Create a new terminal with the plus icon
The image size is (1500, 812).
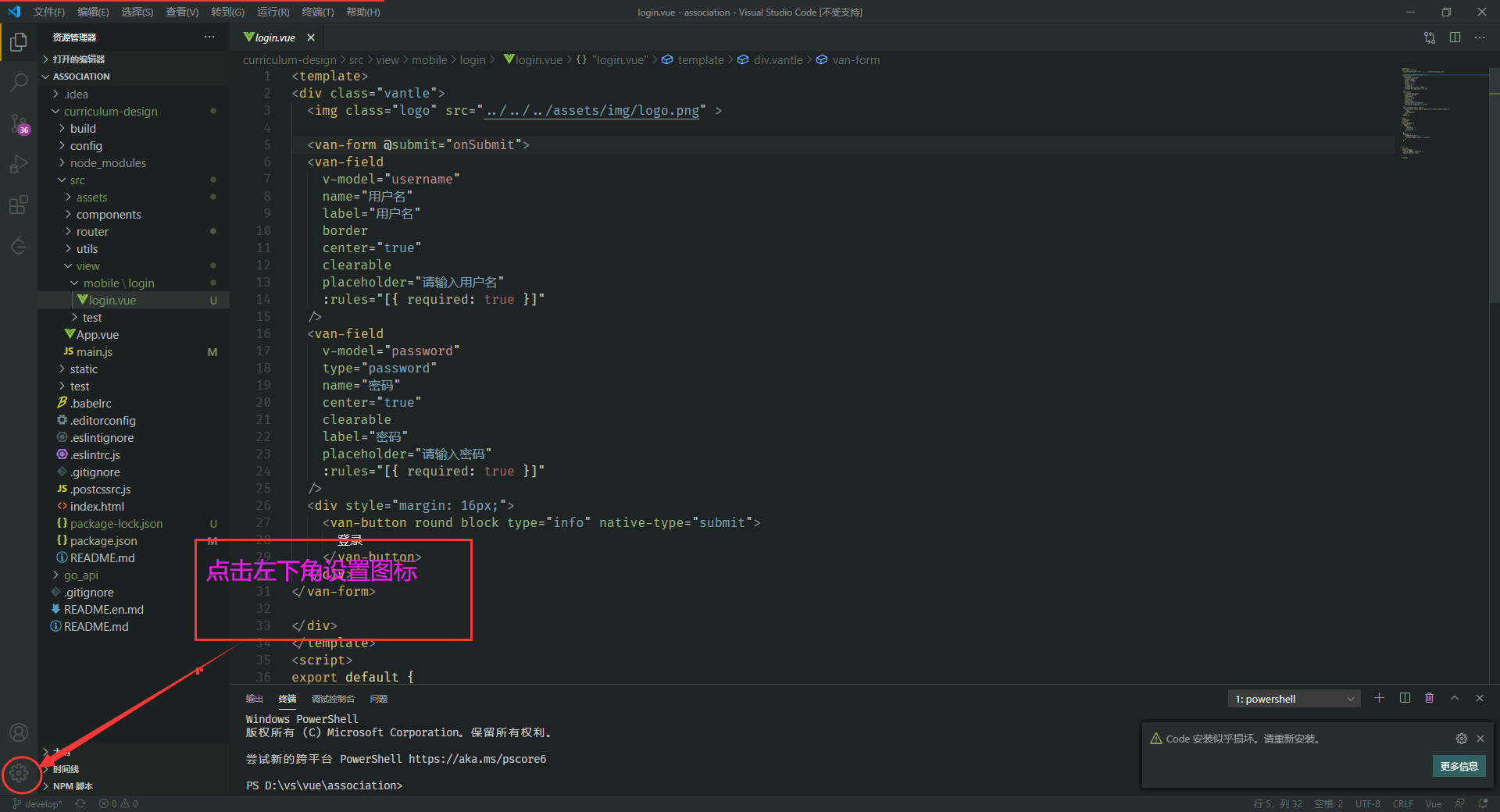(1379, 698)
